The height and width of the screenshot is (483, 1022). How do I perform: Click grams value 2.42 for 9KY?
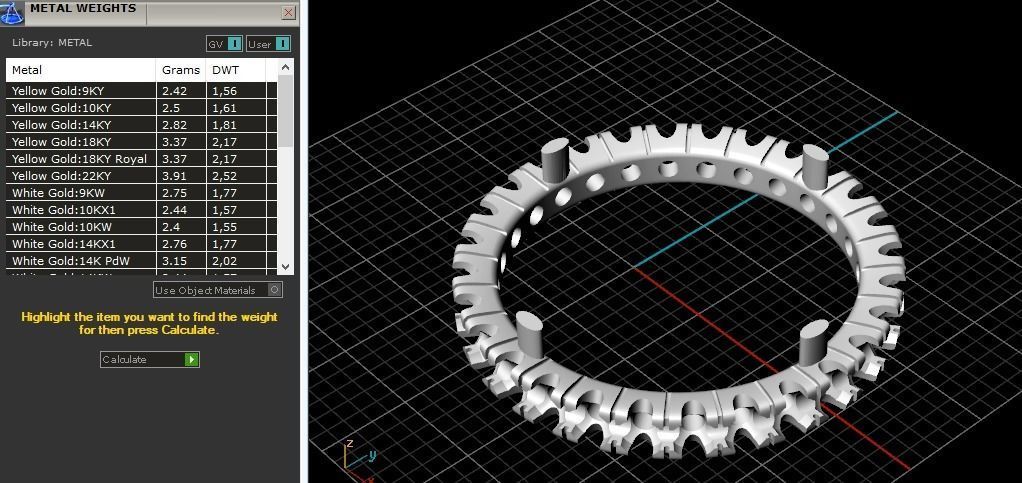[175, 91]
